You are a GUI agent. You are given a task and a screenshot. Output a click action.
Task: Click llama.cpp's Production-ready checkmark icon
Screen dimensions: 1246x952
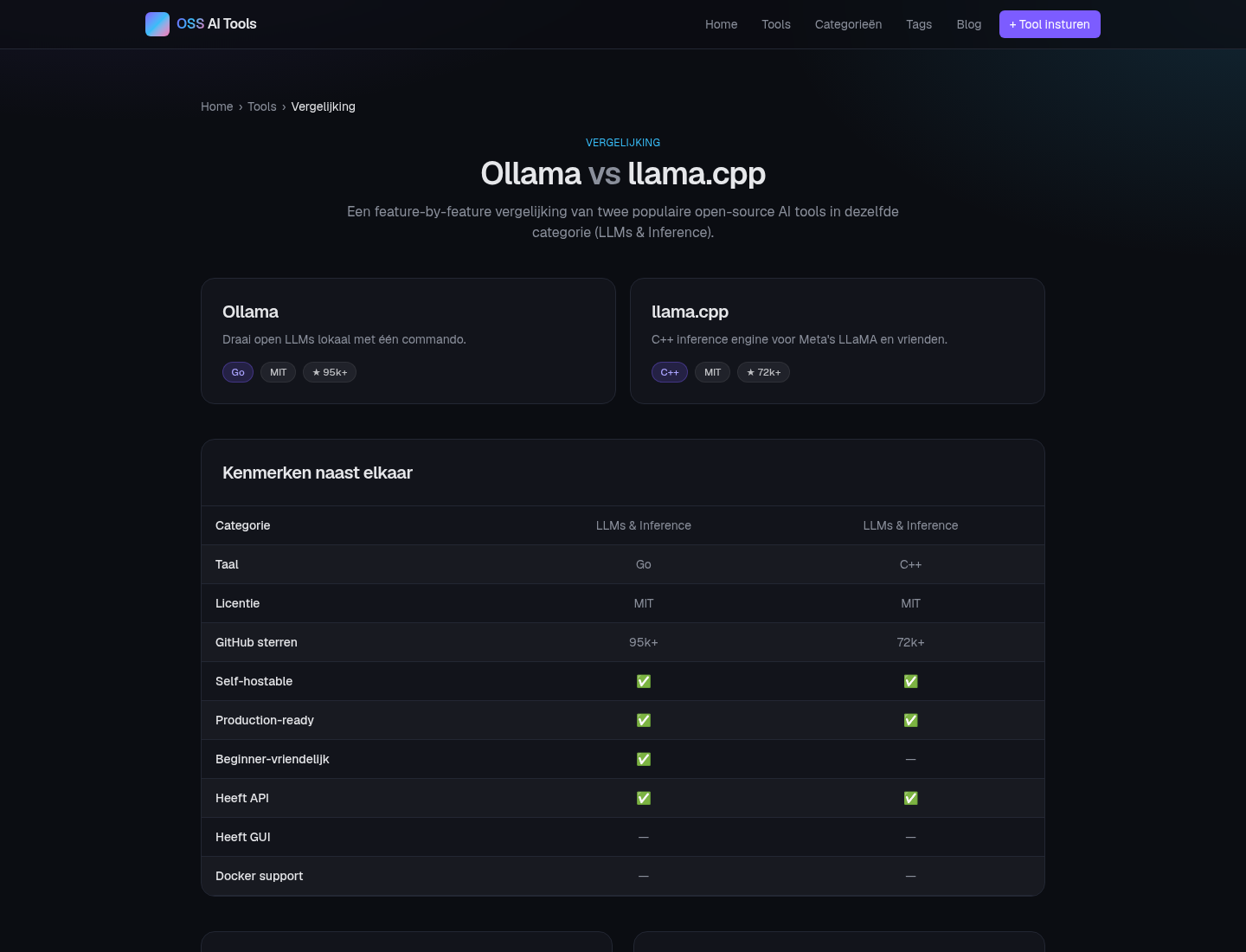[911, 720]
